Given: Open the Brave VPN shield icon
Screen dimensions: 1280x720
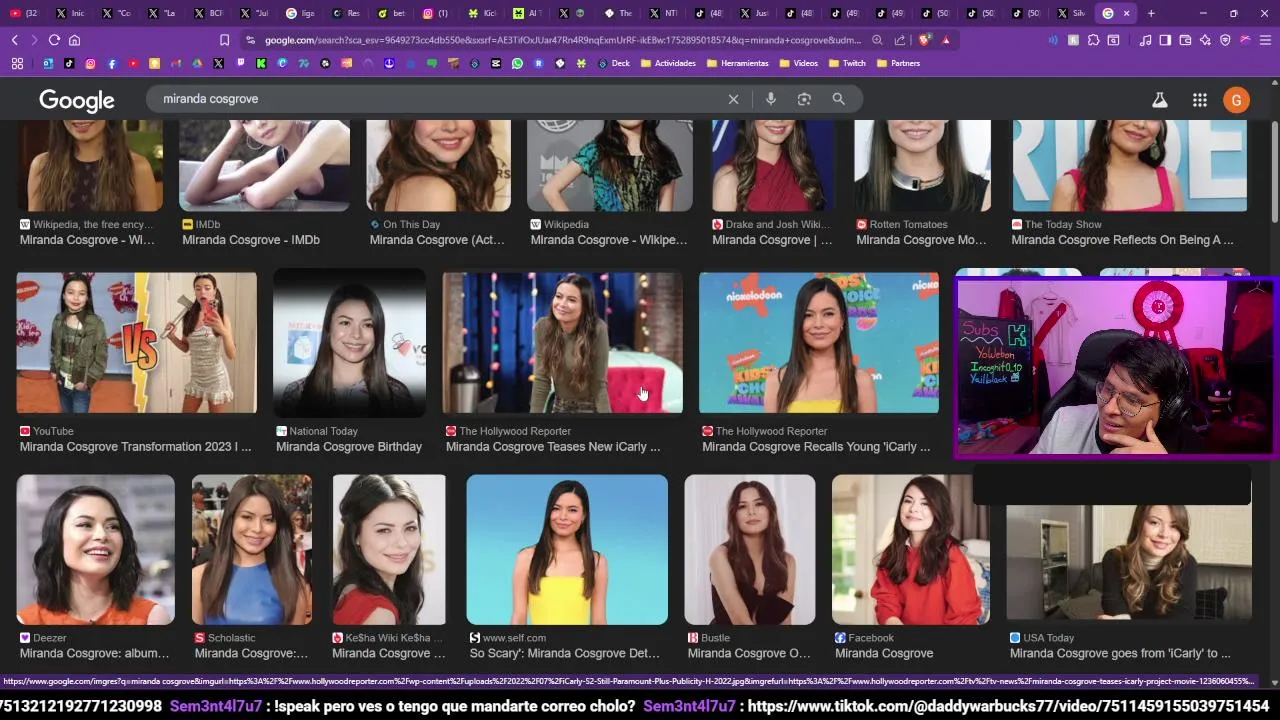Looking at the screenshot, I should click(x=1225, y=40).
